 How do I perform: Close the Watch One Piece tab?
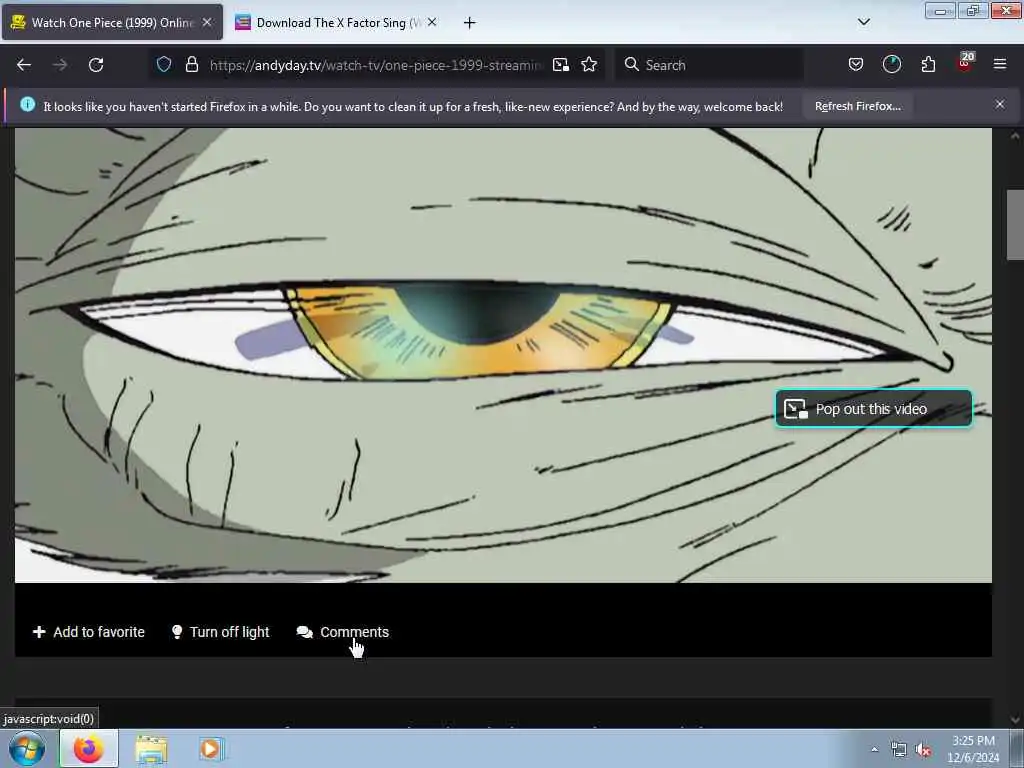coord(207,22)
